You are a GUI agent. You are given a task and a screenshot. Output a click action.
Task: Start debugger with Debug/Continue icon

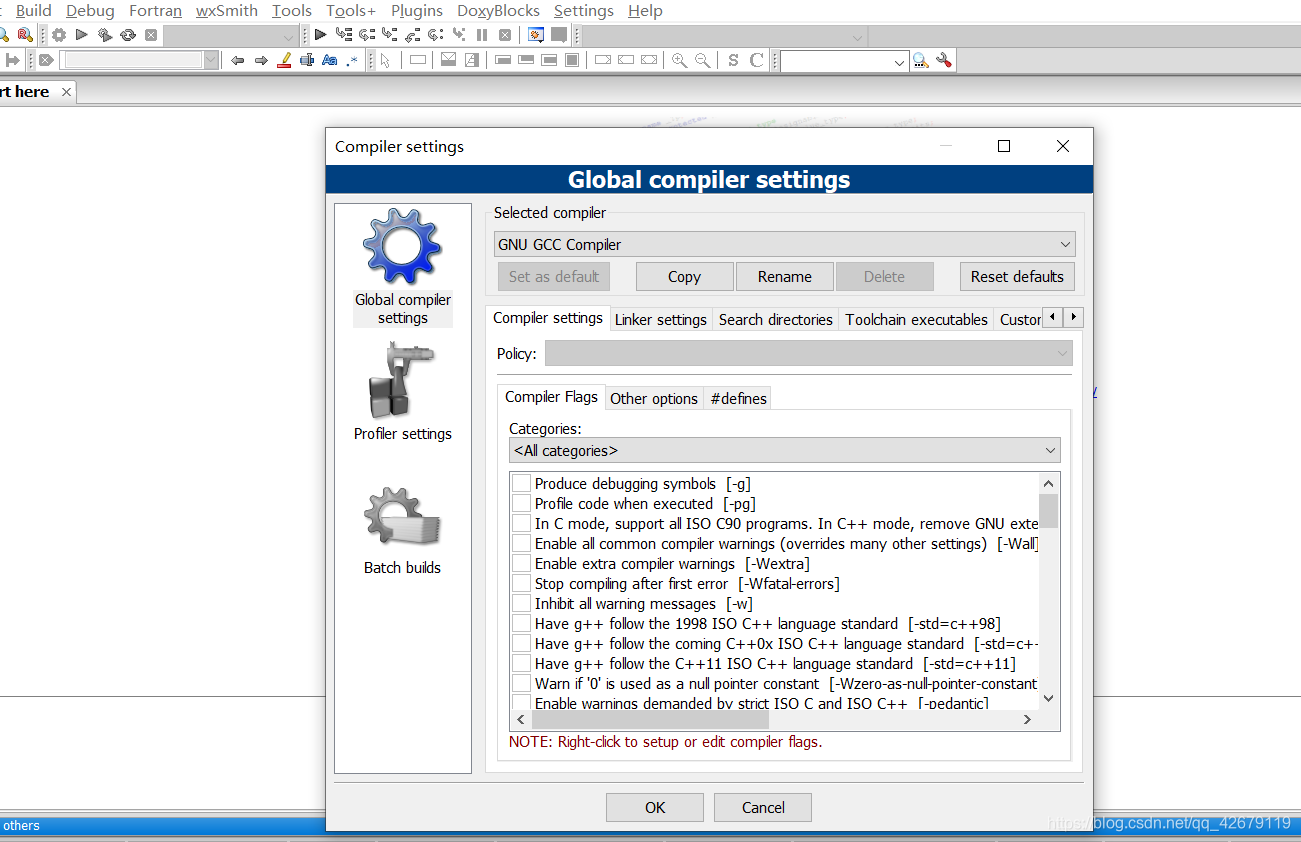click(x=320, y=35)
